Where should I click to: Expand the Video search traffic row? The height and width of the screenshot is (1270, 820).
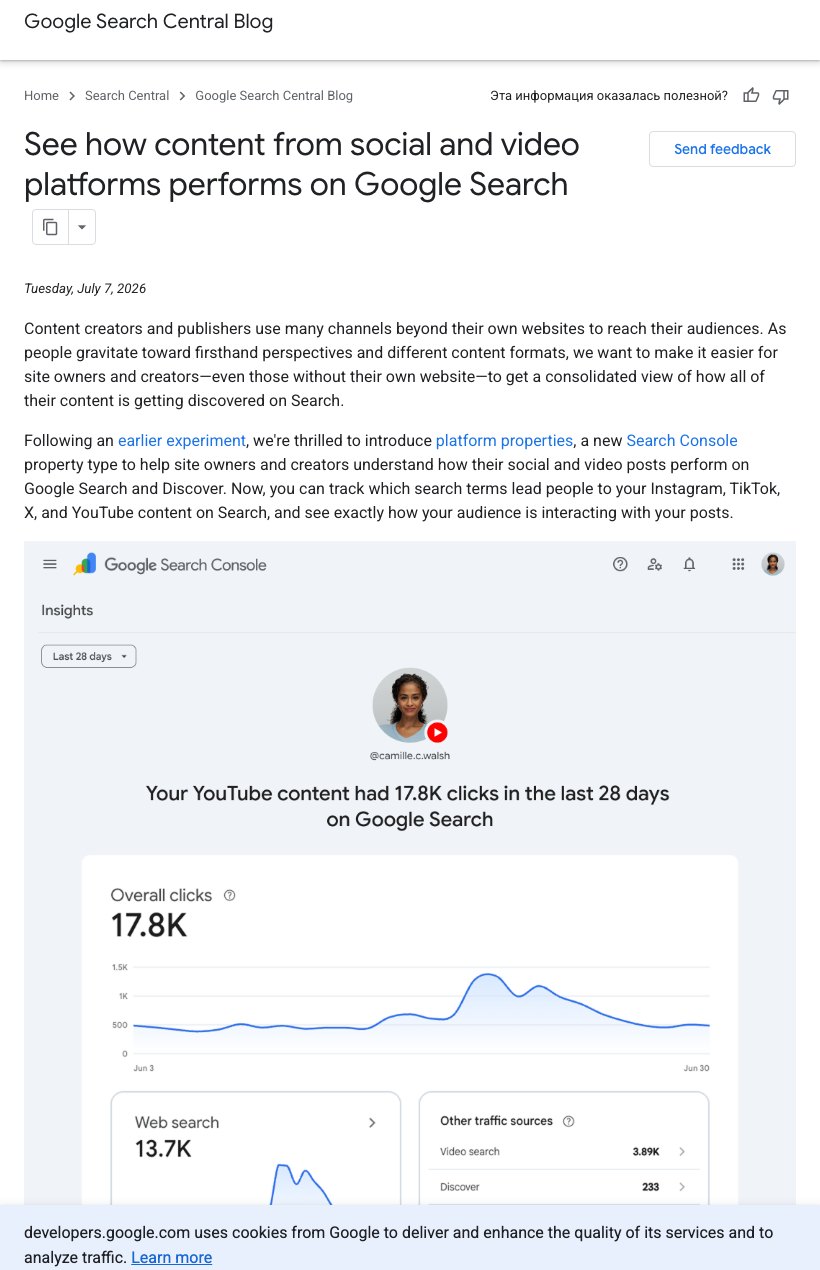click(564, 1152)
